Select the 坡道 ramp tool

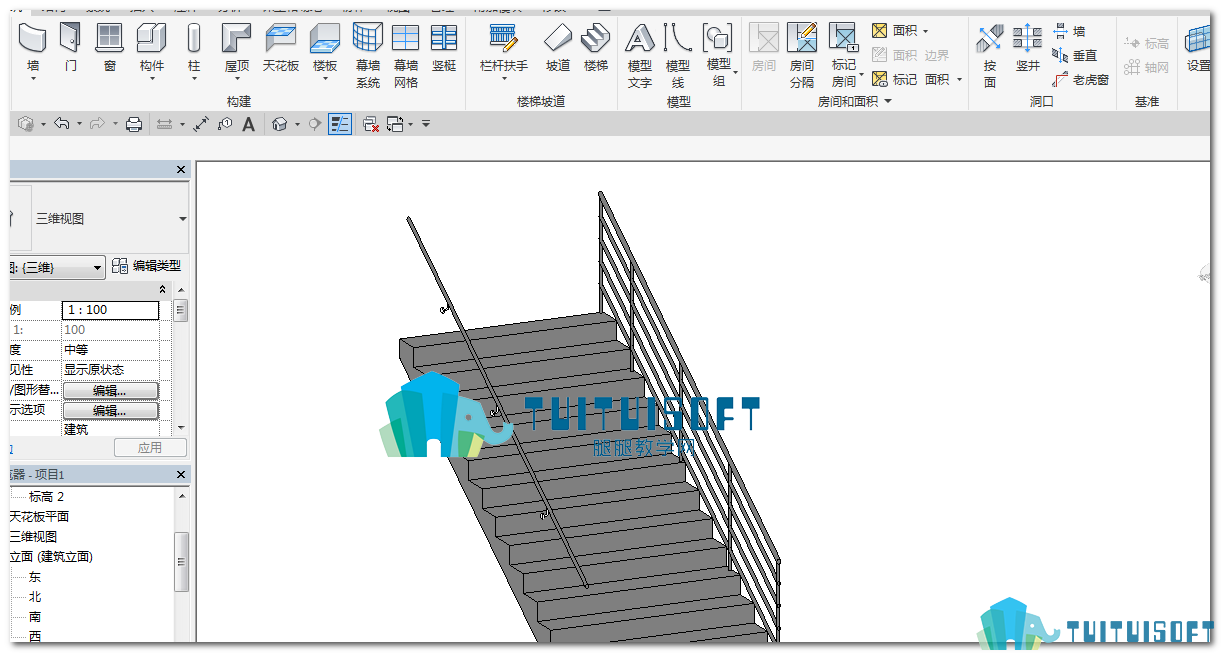pyautogui.click(x=558, y=48)
